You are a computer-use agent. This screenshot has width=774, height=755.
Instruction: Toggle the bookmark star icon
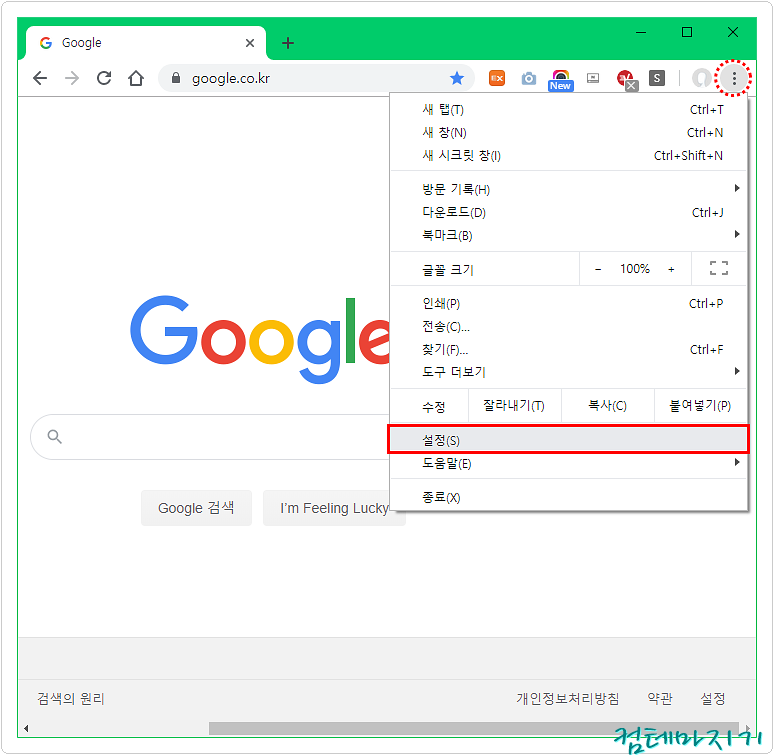pyautogui.click(x=457, y=78)
